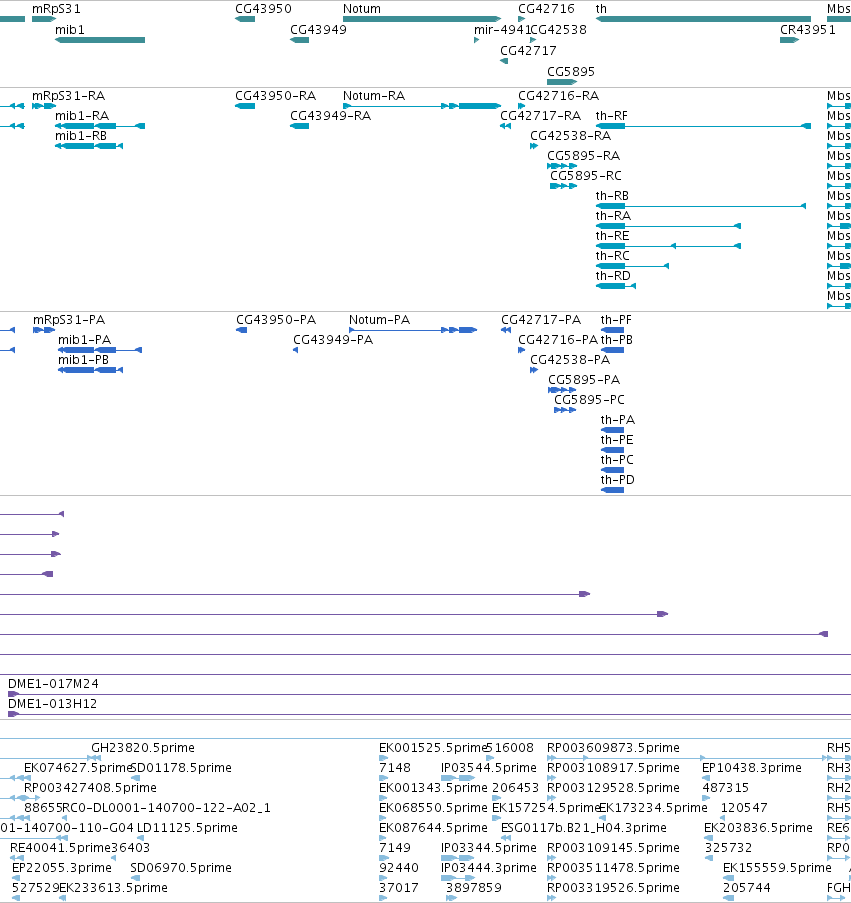
Task: Select the CG43950 gene label
Action: 263,9
